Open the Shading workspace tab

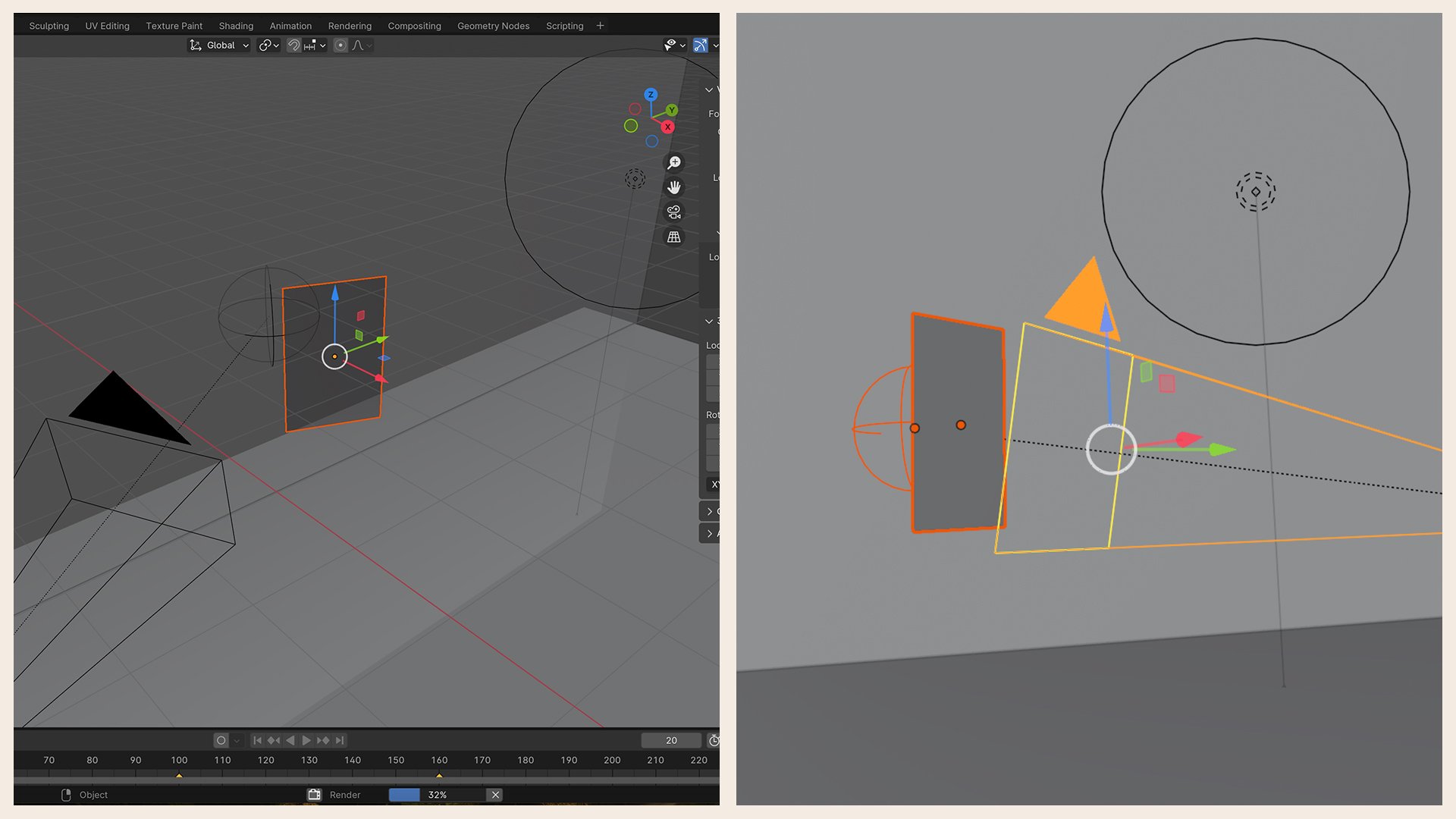(x=236, y=26)
